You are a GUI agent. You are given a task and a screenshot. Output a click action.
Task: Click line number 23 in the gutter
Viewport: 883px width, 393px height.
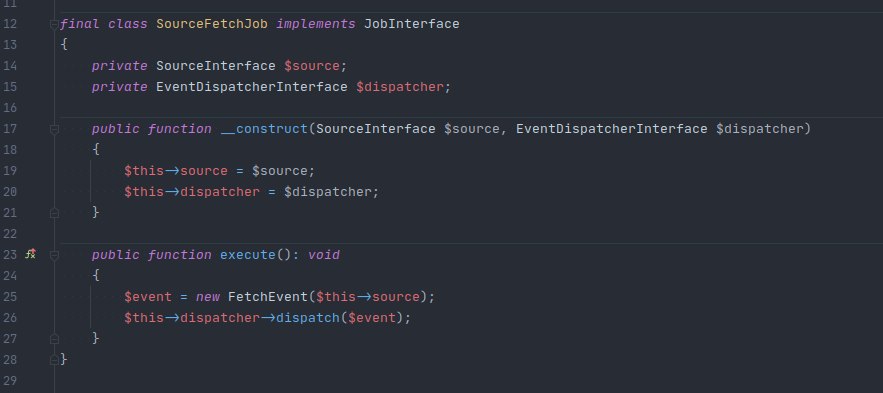tap(10, 255)
